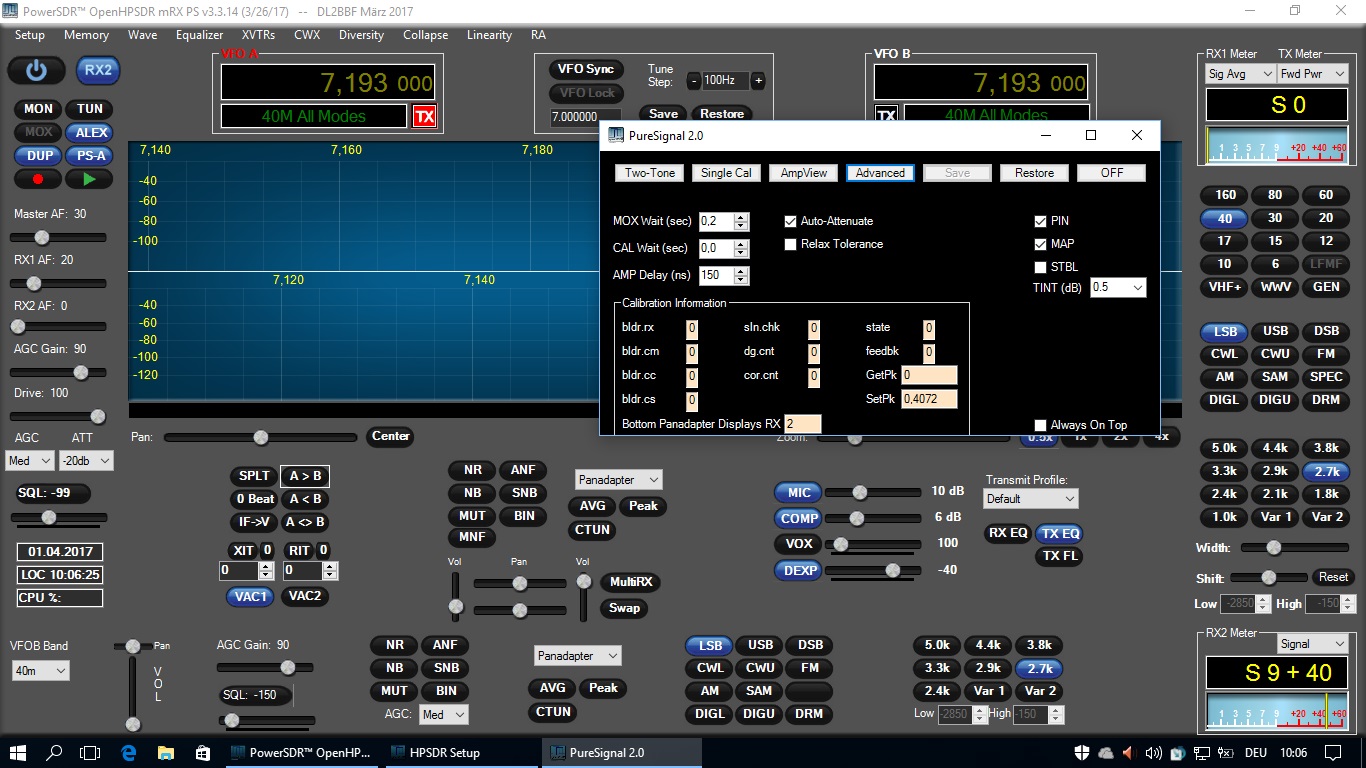The height and width of the screenshot is (768, 1366).
Task: Open Diversity menu
Action: [361, 35]
